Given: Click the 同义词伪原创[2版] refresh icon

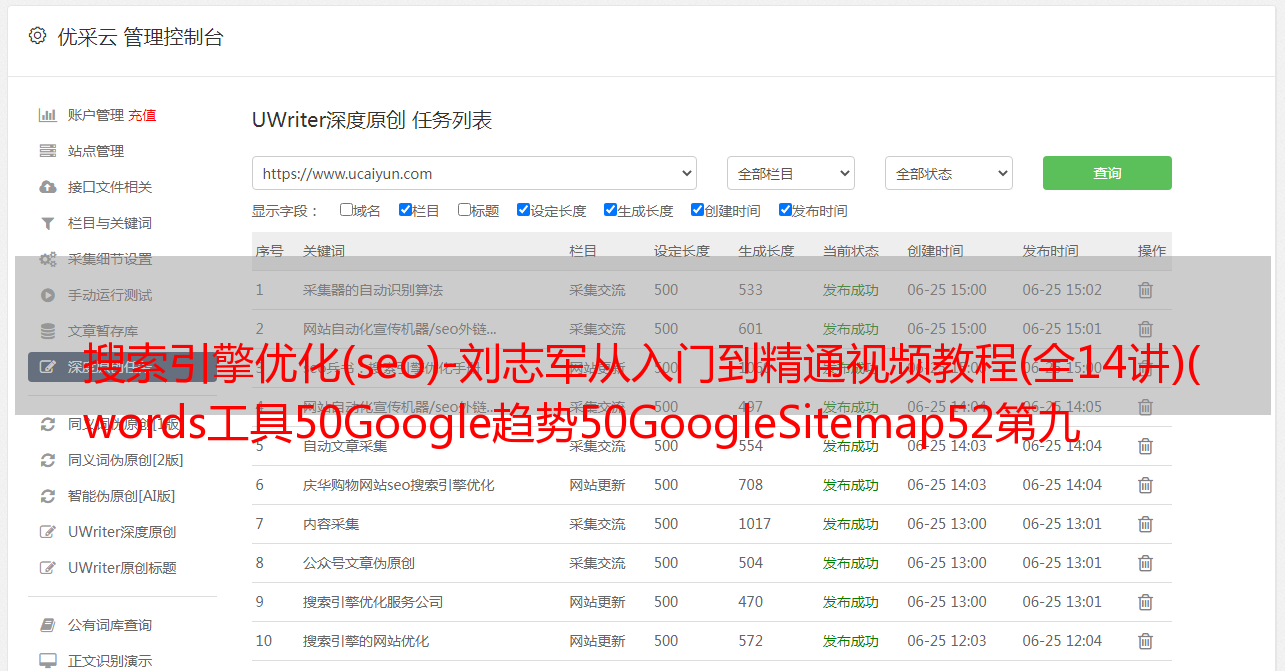Looking at the screenshot, I should [47, 460].
